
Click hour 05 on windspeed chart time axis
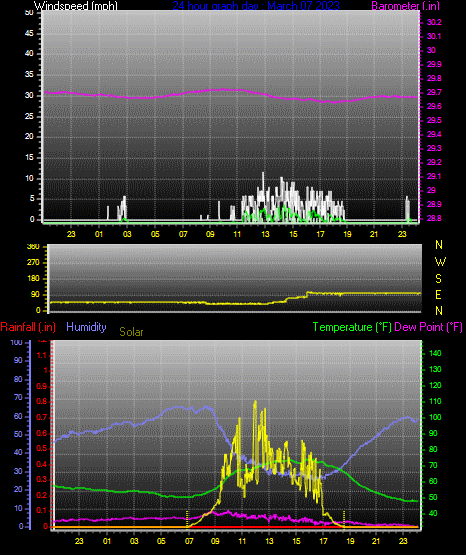155,234
